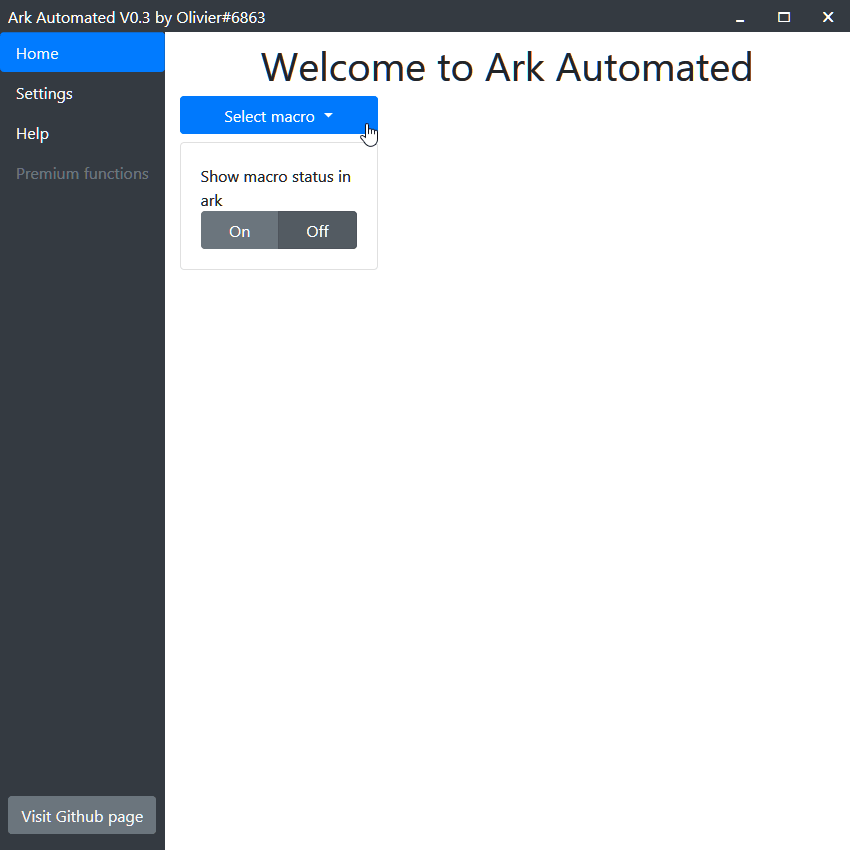Close the Ark Automated window
This screenshot has width=850, height=850.
(x=828, y=17)
